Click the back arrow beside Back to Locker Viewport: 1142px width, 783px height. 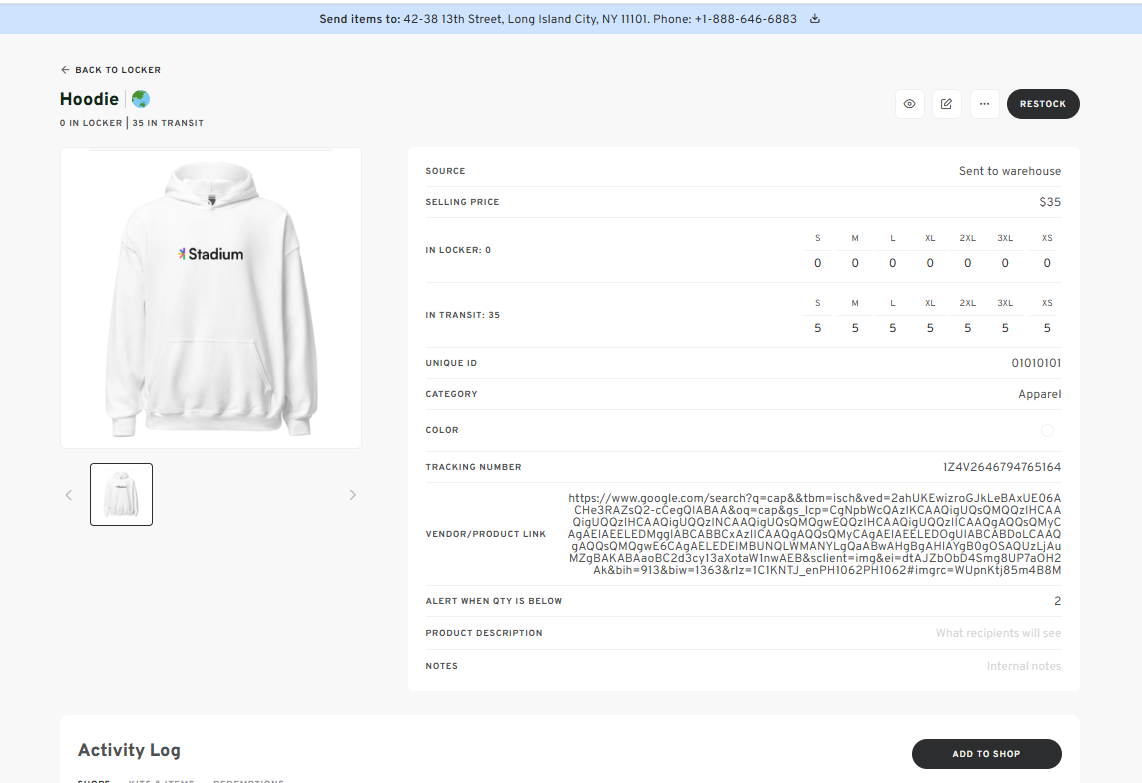pyautogui.click(x=66, y=70)
